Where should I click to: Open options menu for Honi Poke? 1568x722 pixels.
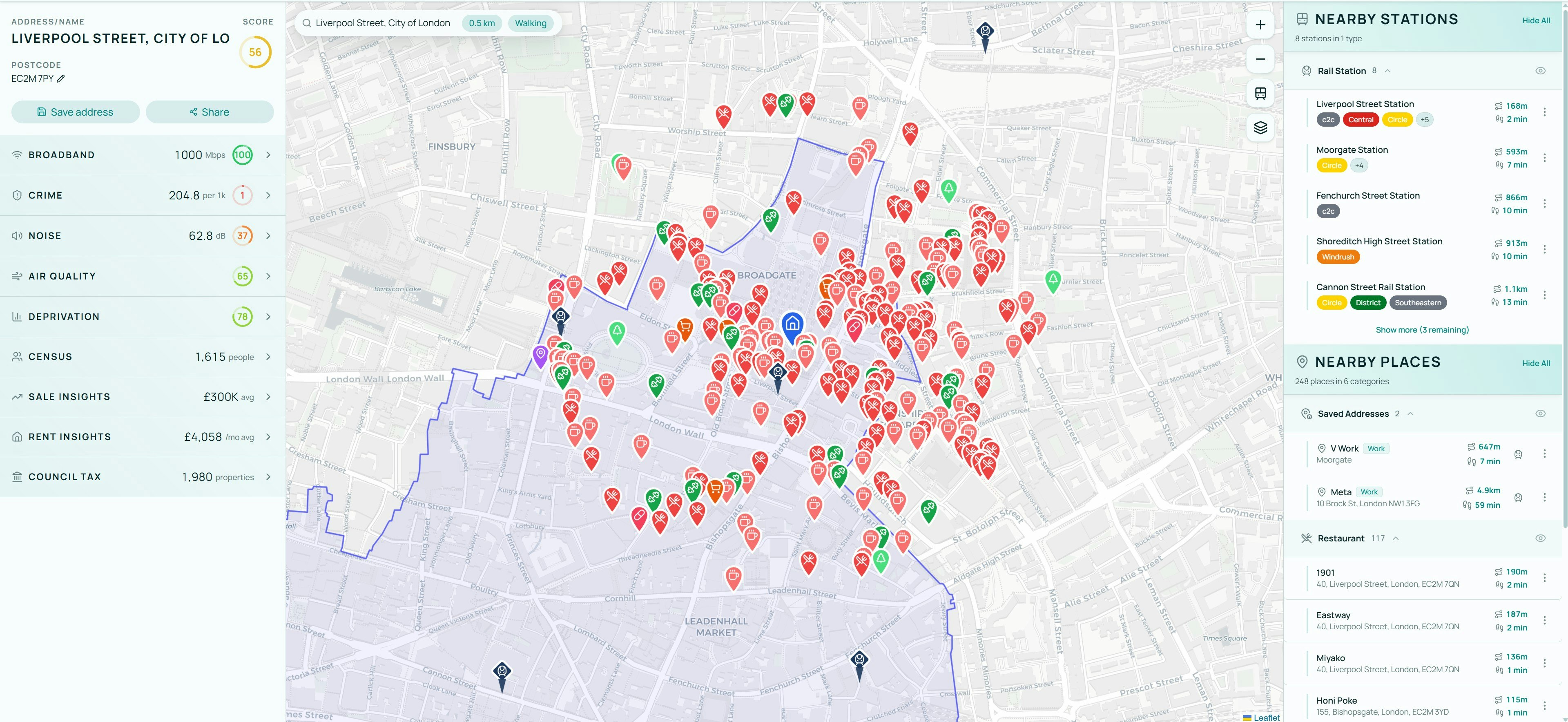1544,706
